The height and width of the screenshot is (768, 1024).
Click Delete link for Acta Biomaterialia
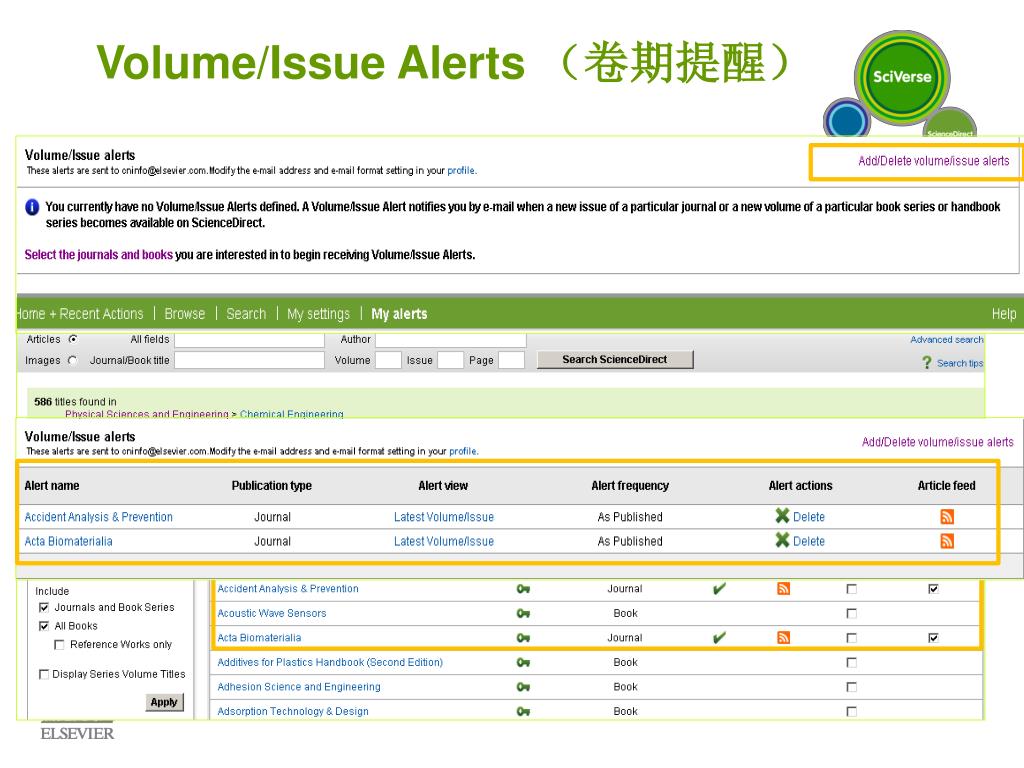click(x=808, y=541)
